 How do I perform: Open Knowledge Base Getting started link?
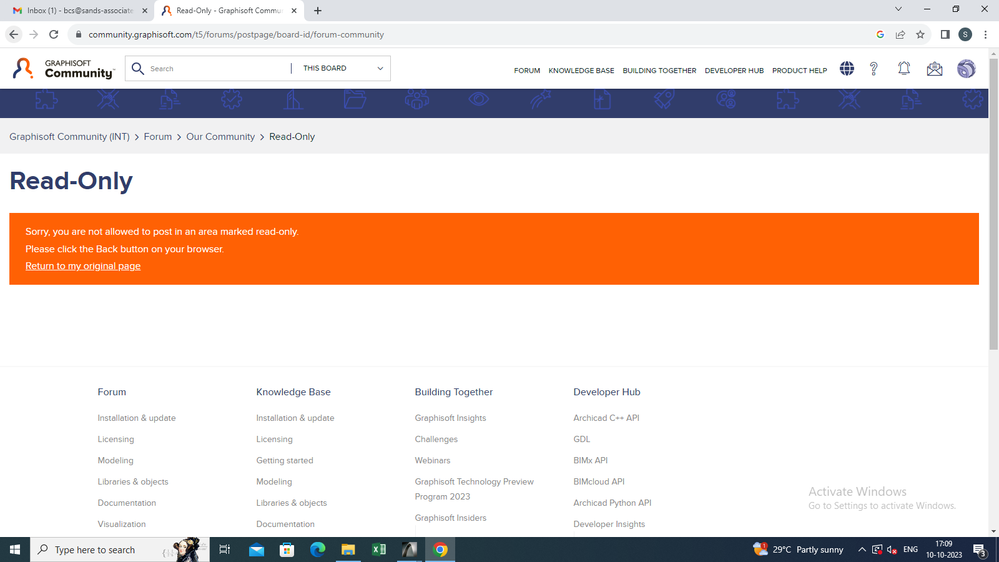tap(284, 460)
